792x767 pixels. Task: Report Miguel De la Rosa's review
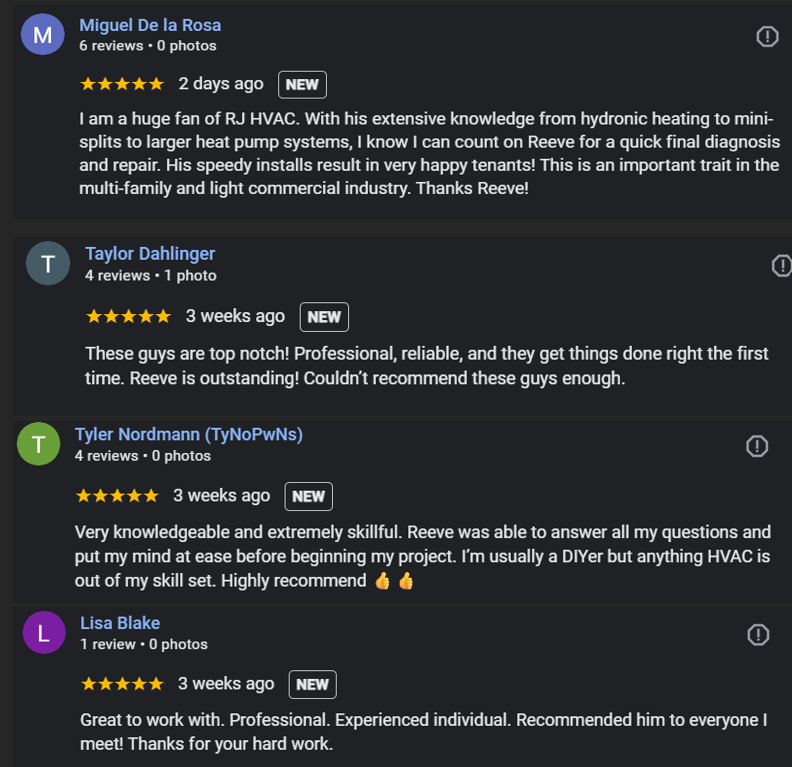[x=767, y=37]
